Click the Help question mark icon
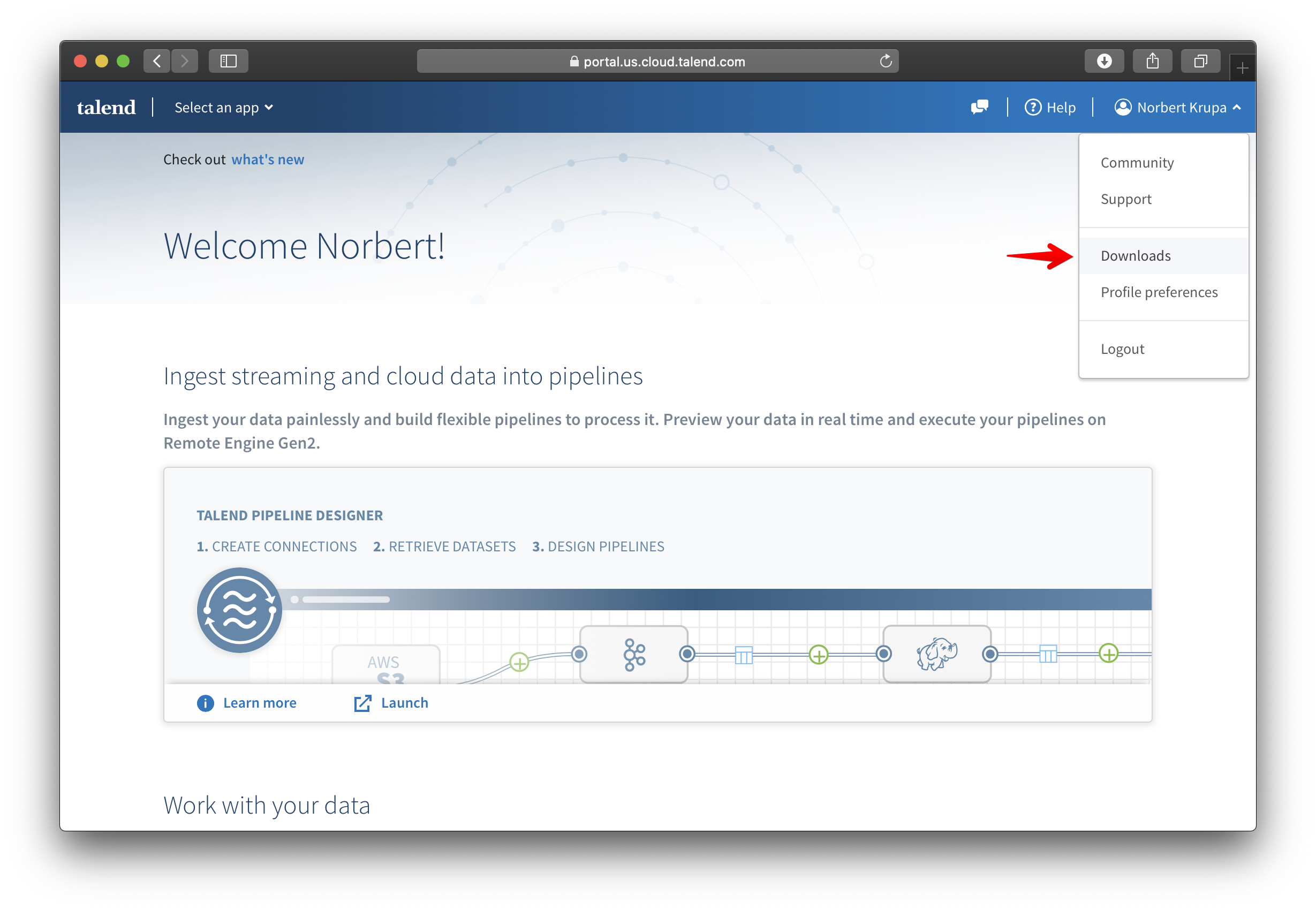The height and width of the screenshot is (910, 1316). pos(1034,108)
